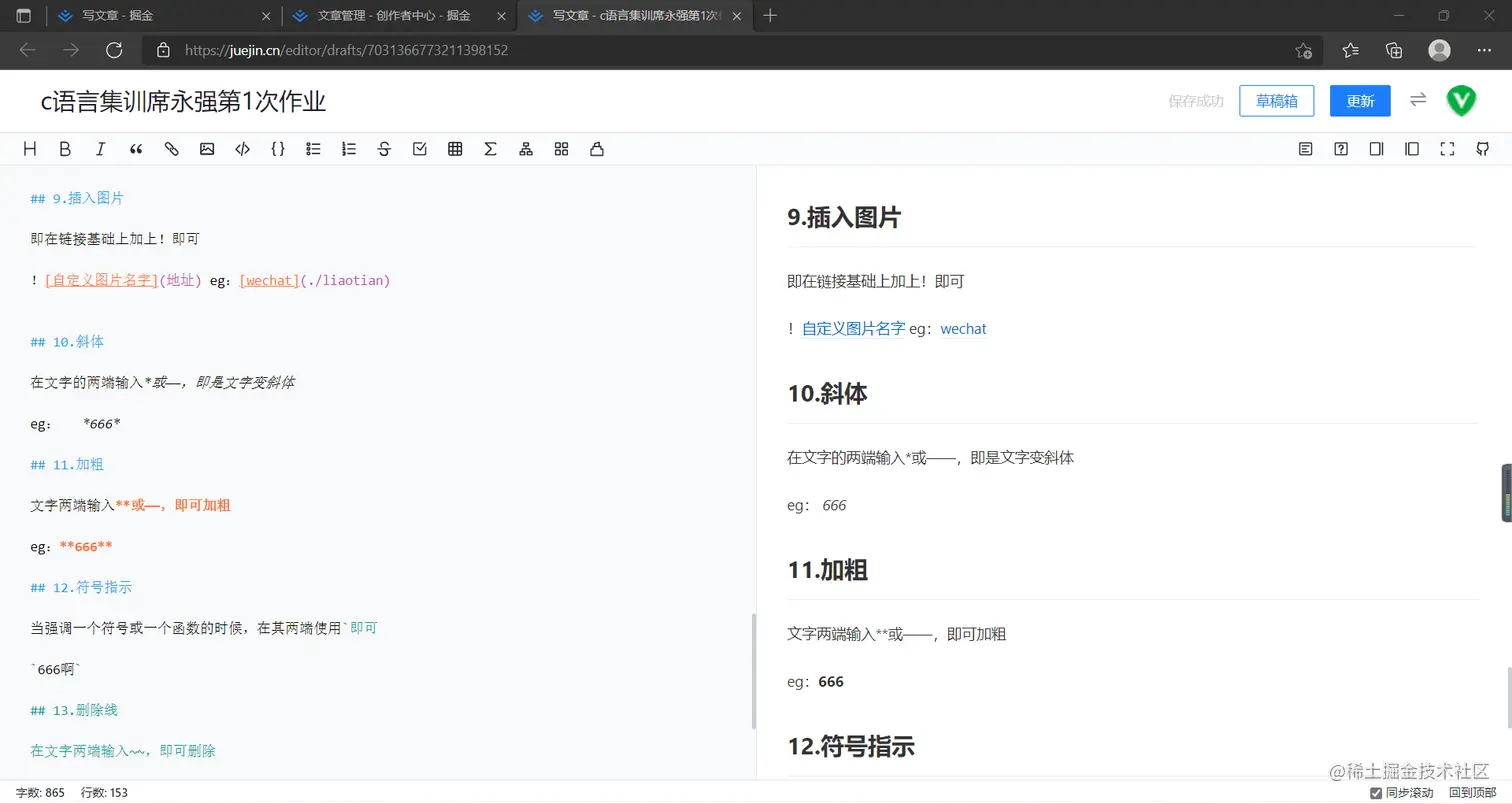
Task: Refresh the page in the browser
Action: click(x=114, y=50)
